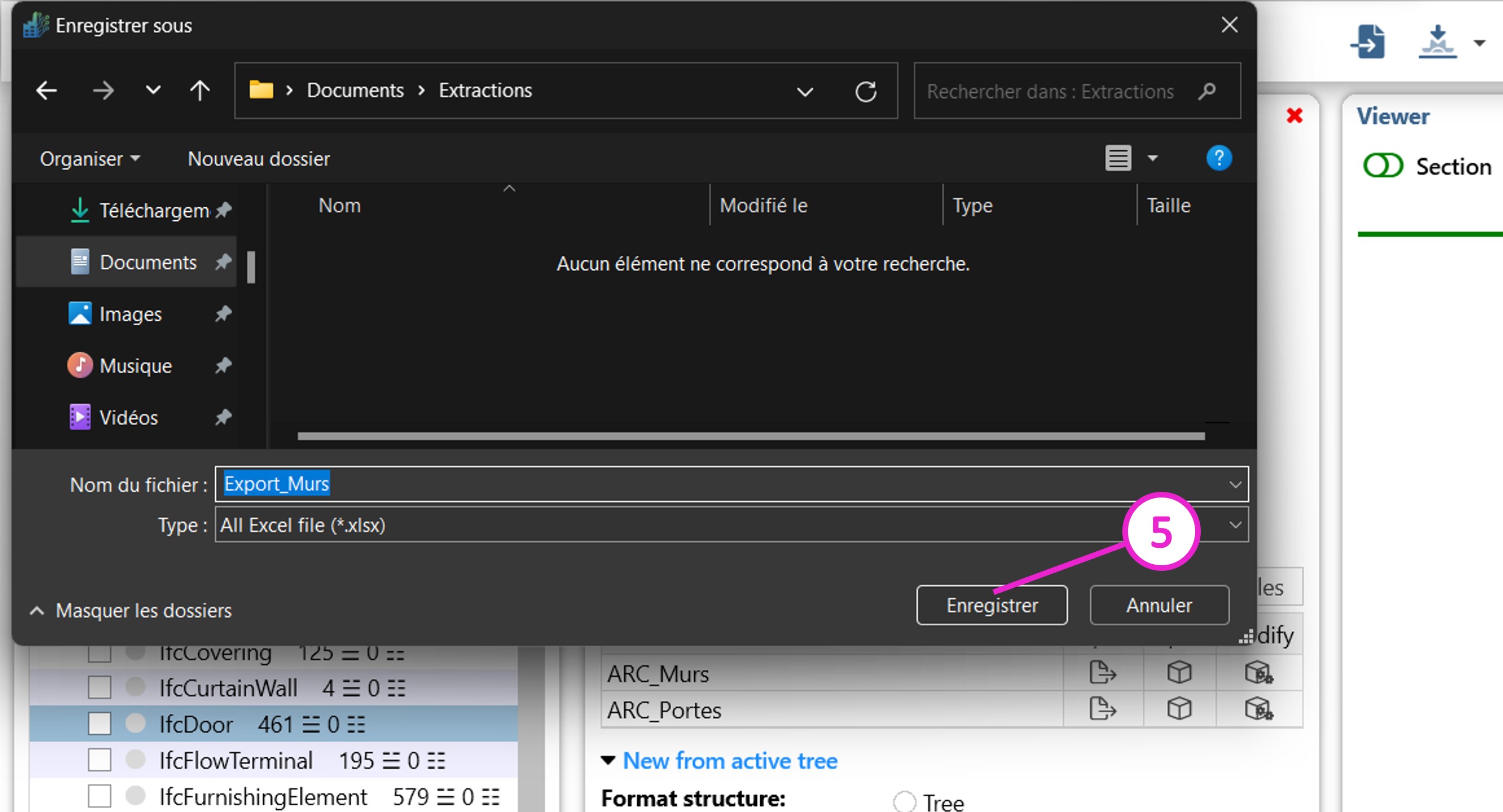This screenshot has width=1503, height=812.
Task: Click the download tray icon at top right
Action: 1437,42
